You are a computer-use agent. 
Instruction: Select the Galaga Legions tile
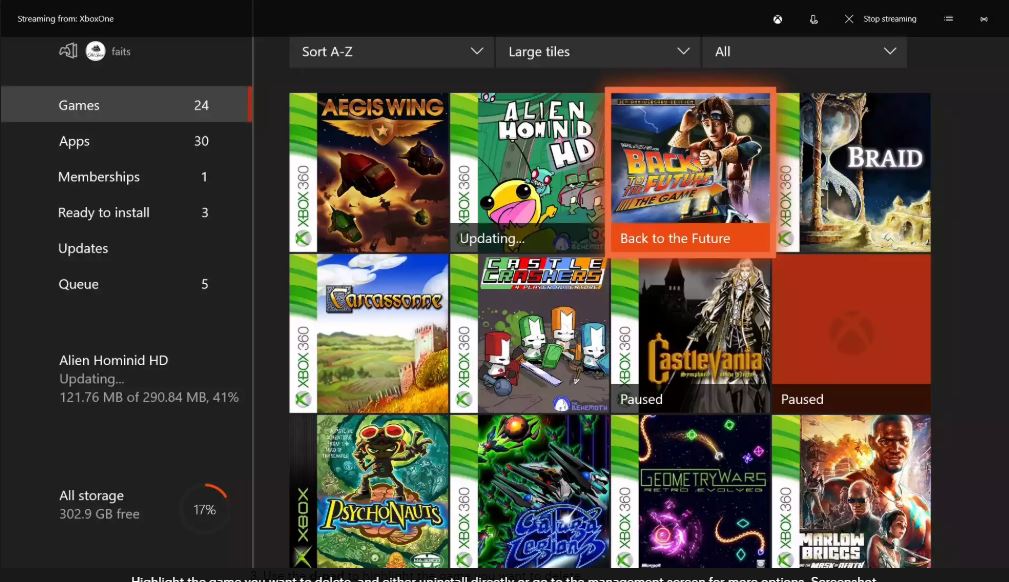pyautogui.click(x=530, y=491)
